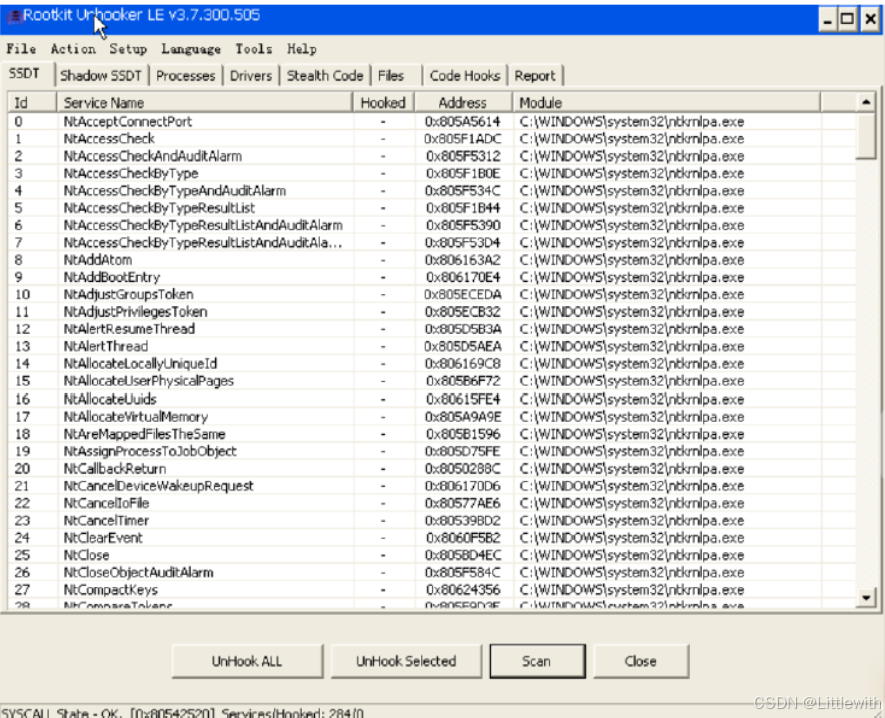The image size is (885, 718).
Task: Click address 0x805D75FE
Action: tap(463, 452)
